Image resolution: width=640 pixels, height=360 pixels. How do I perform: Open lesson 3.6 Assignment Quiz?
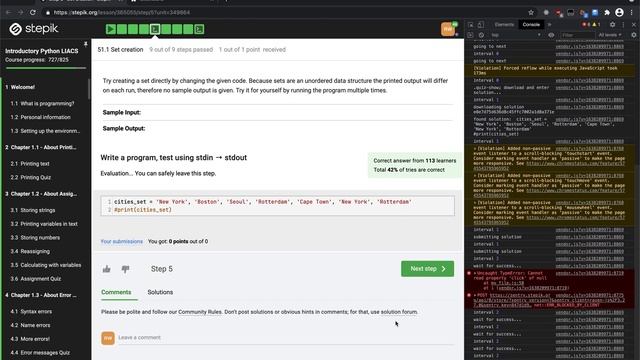click(x=36, y=279)
